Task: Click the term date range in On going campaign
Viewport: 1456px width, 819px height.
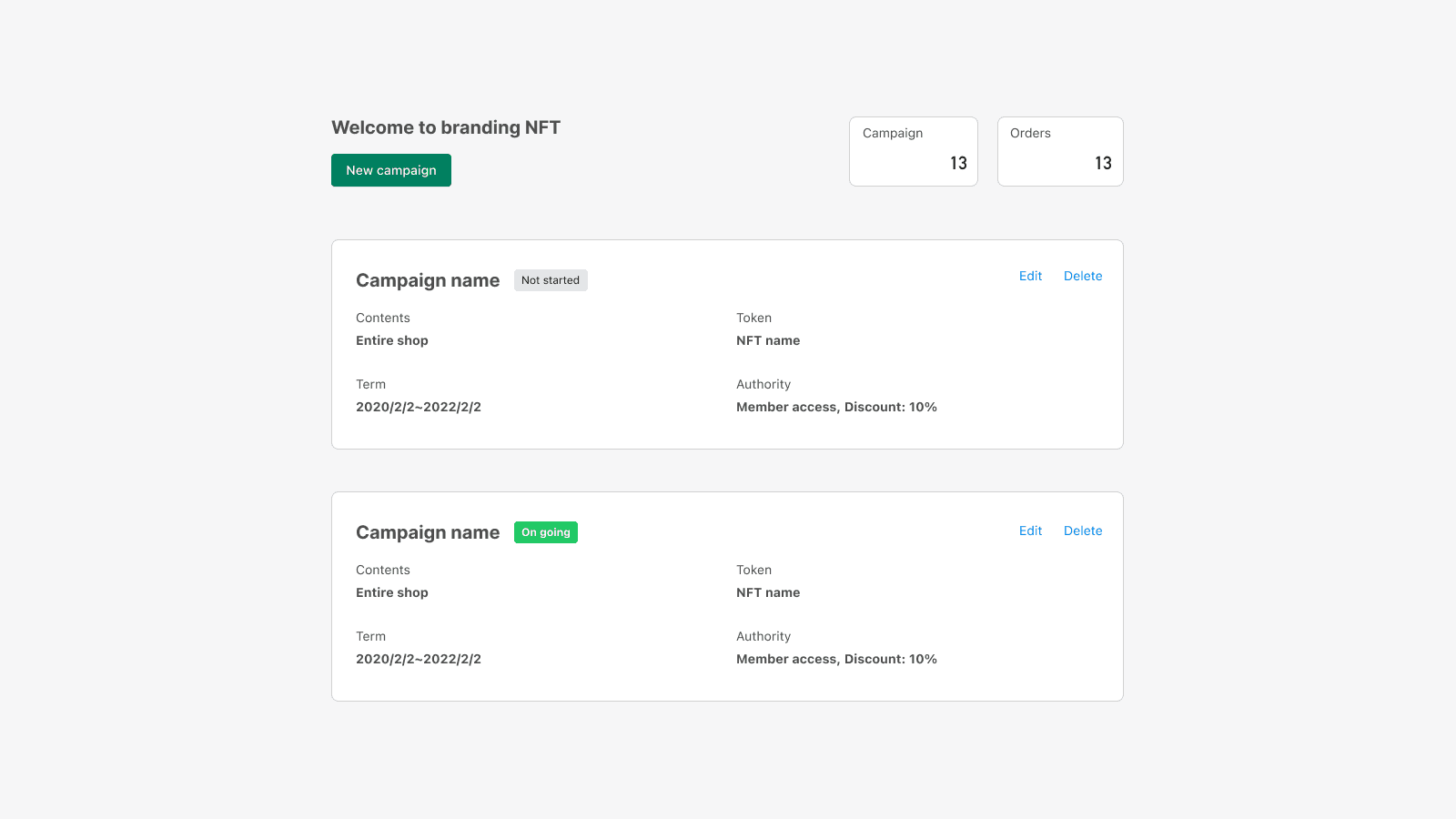Action: (x=419, y=659)
